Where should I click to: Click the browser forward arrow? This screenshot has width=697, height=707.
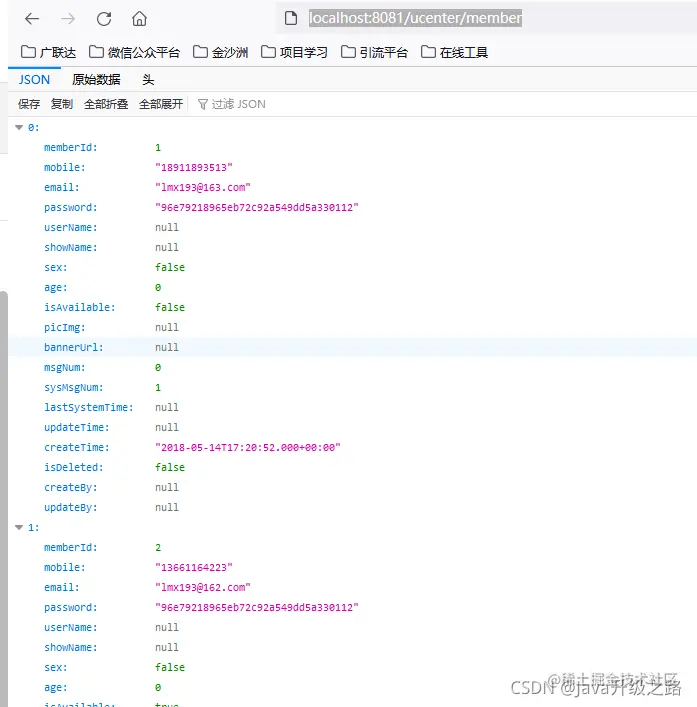point(68,19)
